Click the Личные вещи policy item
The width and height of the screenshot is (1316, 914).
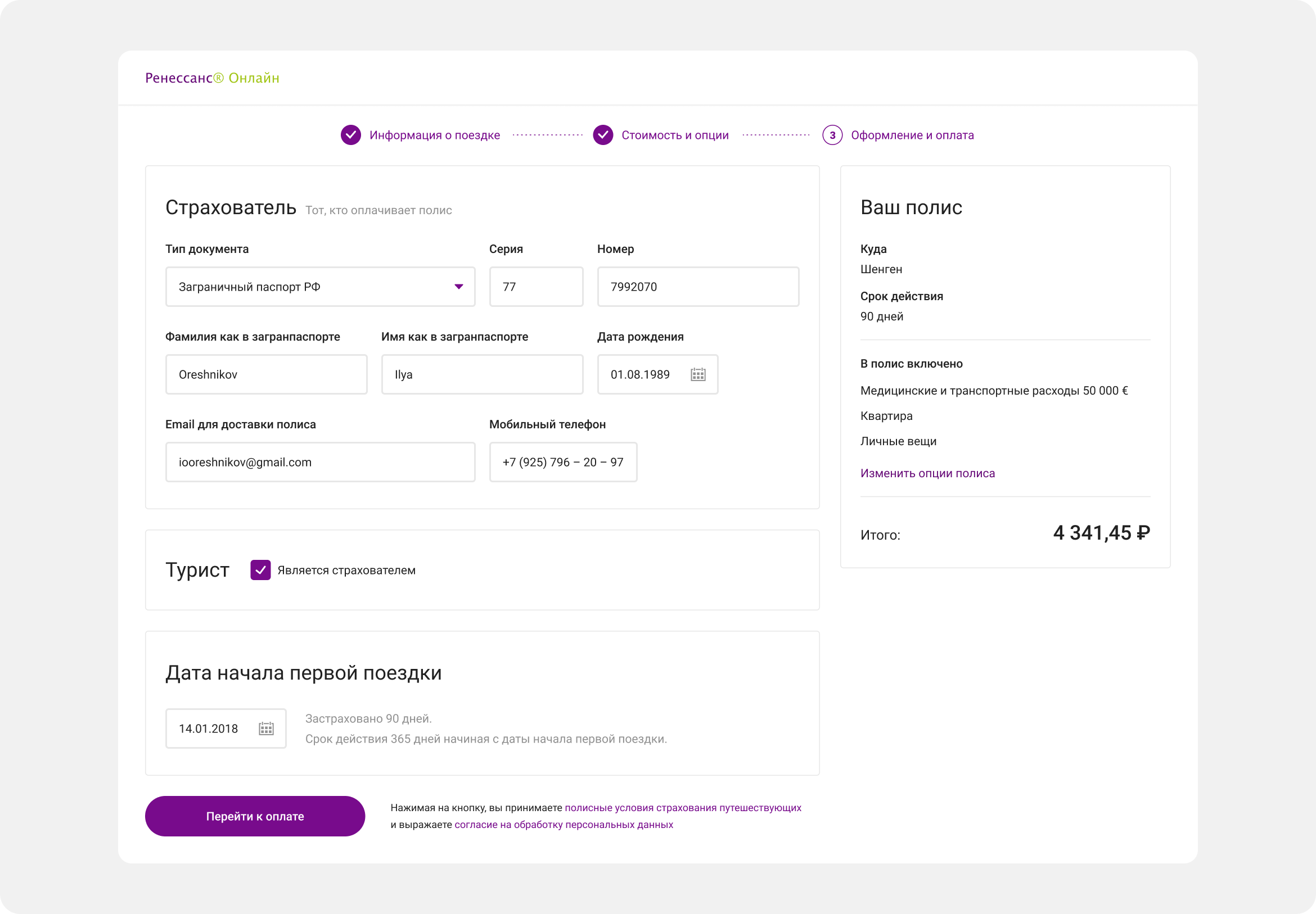(898, 441)
